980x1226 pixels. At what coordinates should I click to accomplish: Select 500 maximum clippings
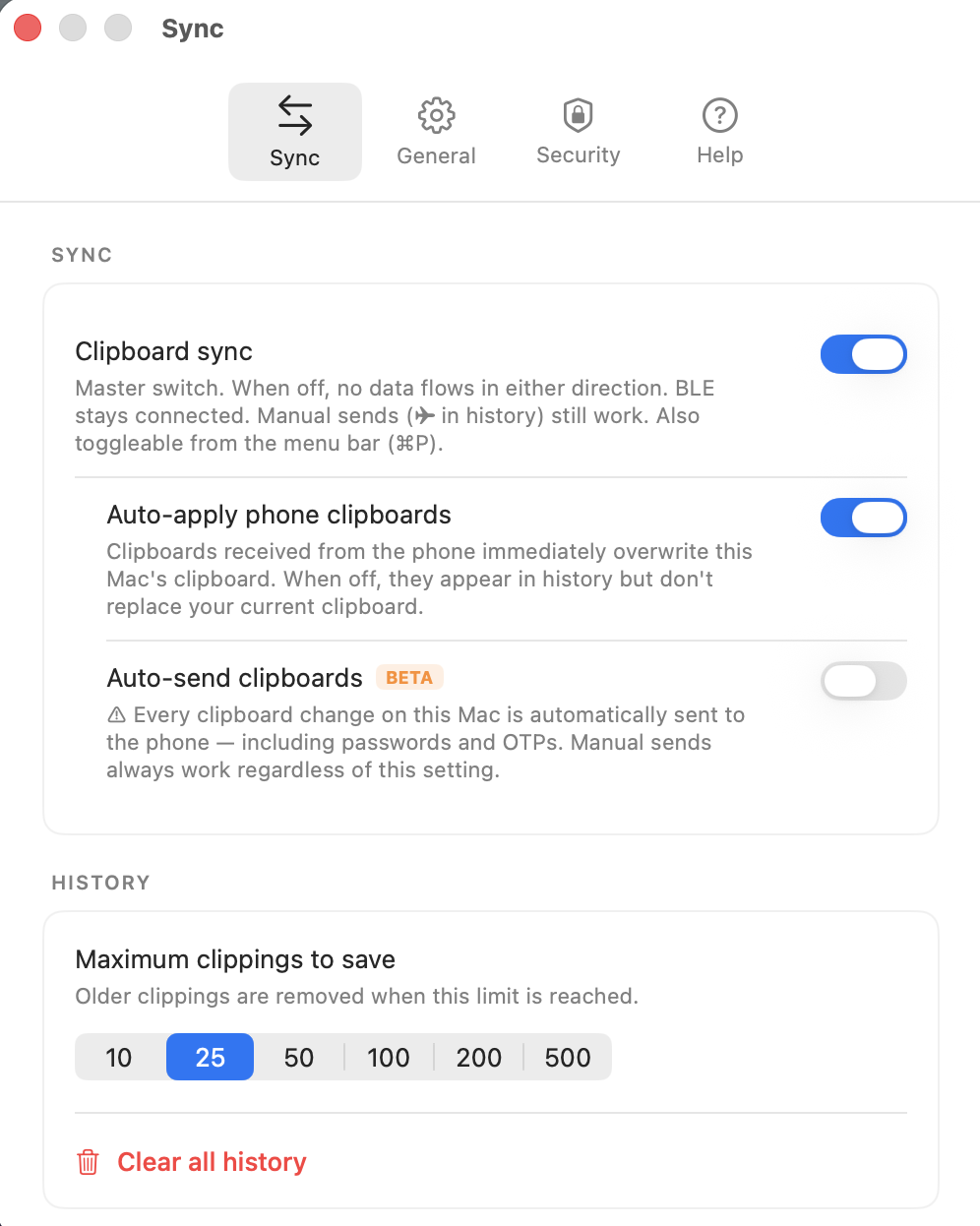(x=568, y=1057)
